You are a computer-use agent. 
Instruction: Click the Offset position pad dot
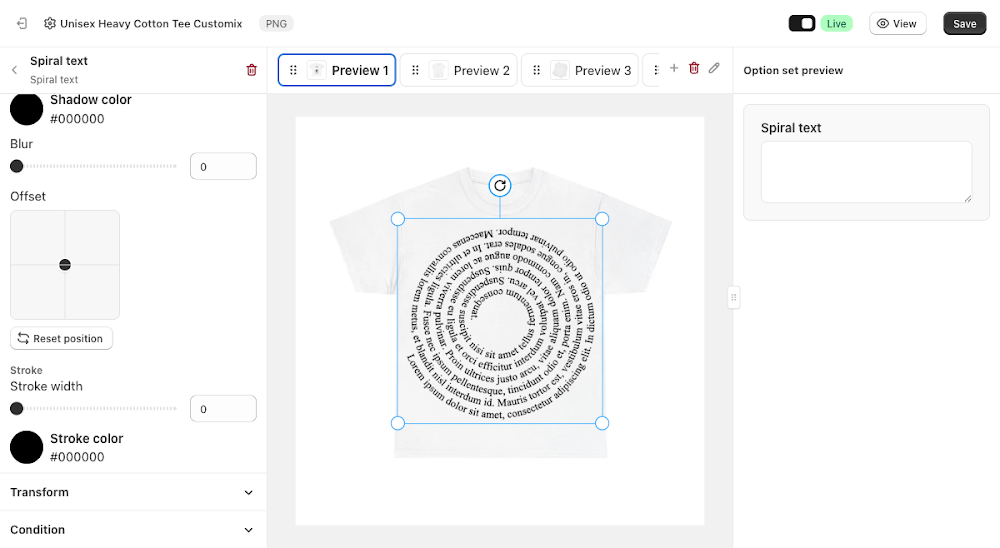tap(64, 265)
